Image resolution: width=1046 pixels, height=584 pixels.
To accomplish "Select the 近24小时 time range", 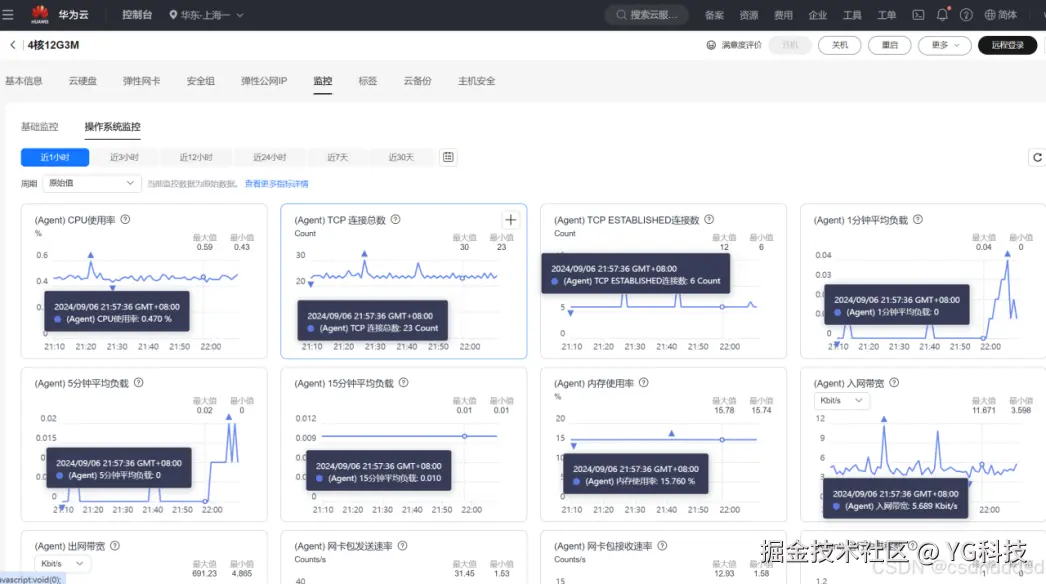I will click(270, 158).
